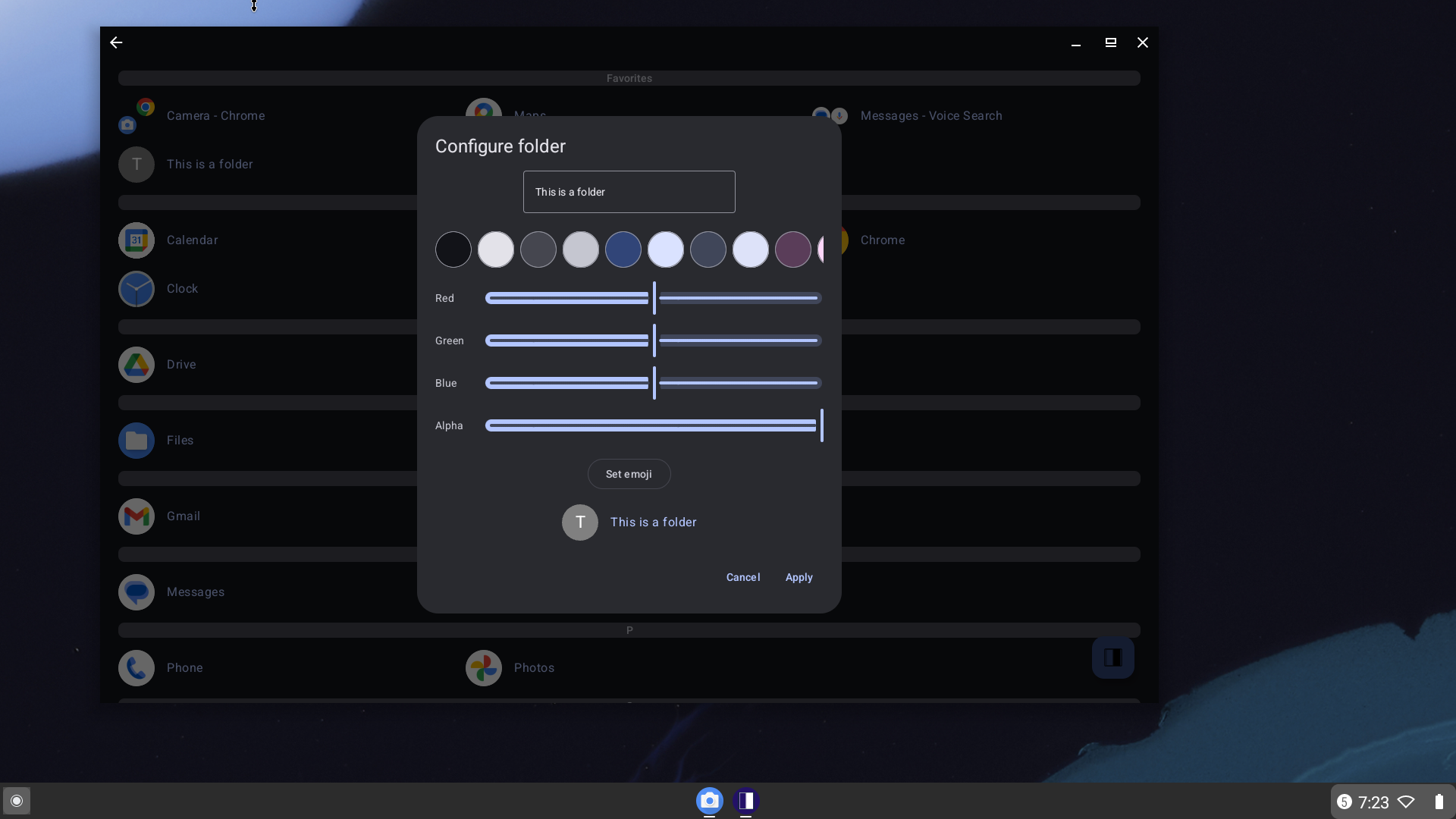Open the 'This is a folder' icon in Favorites
Viewport: 1456px width, 819px height.
coord(136,165)
